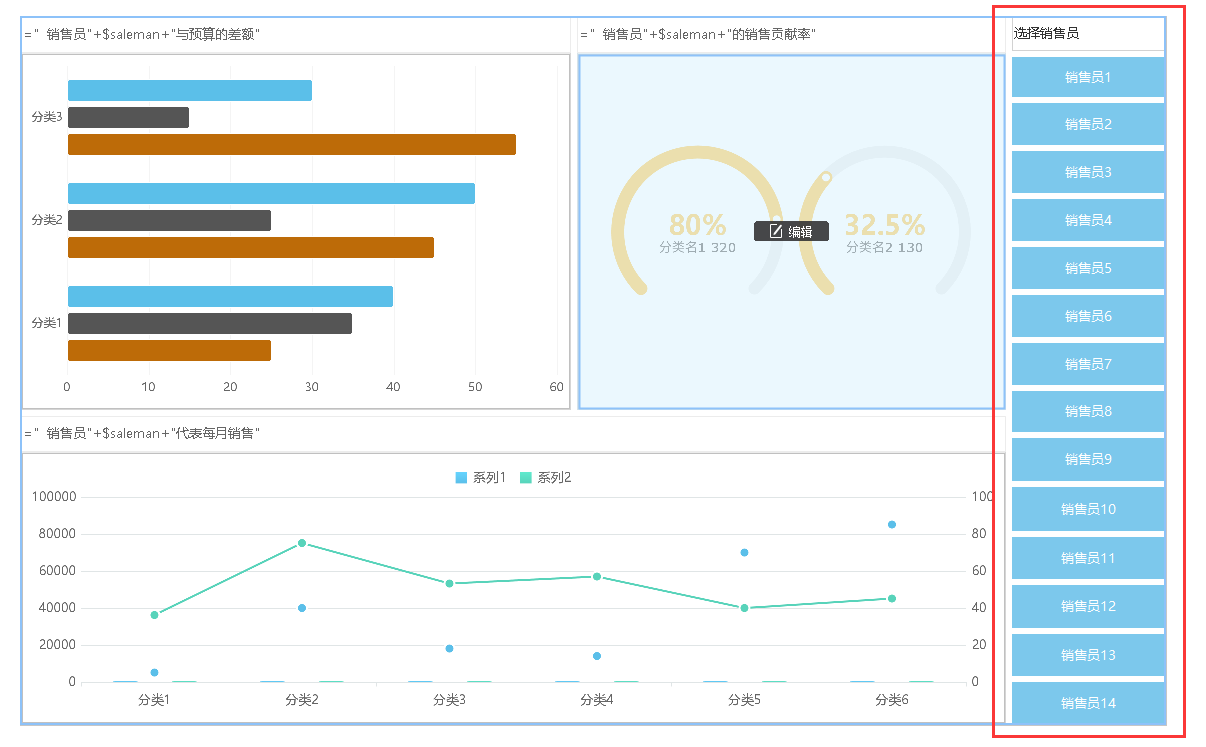Click the dark gray bar for 分类2
This screenshot has width=1206, height=747.
tap(169, 220)
